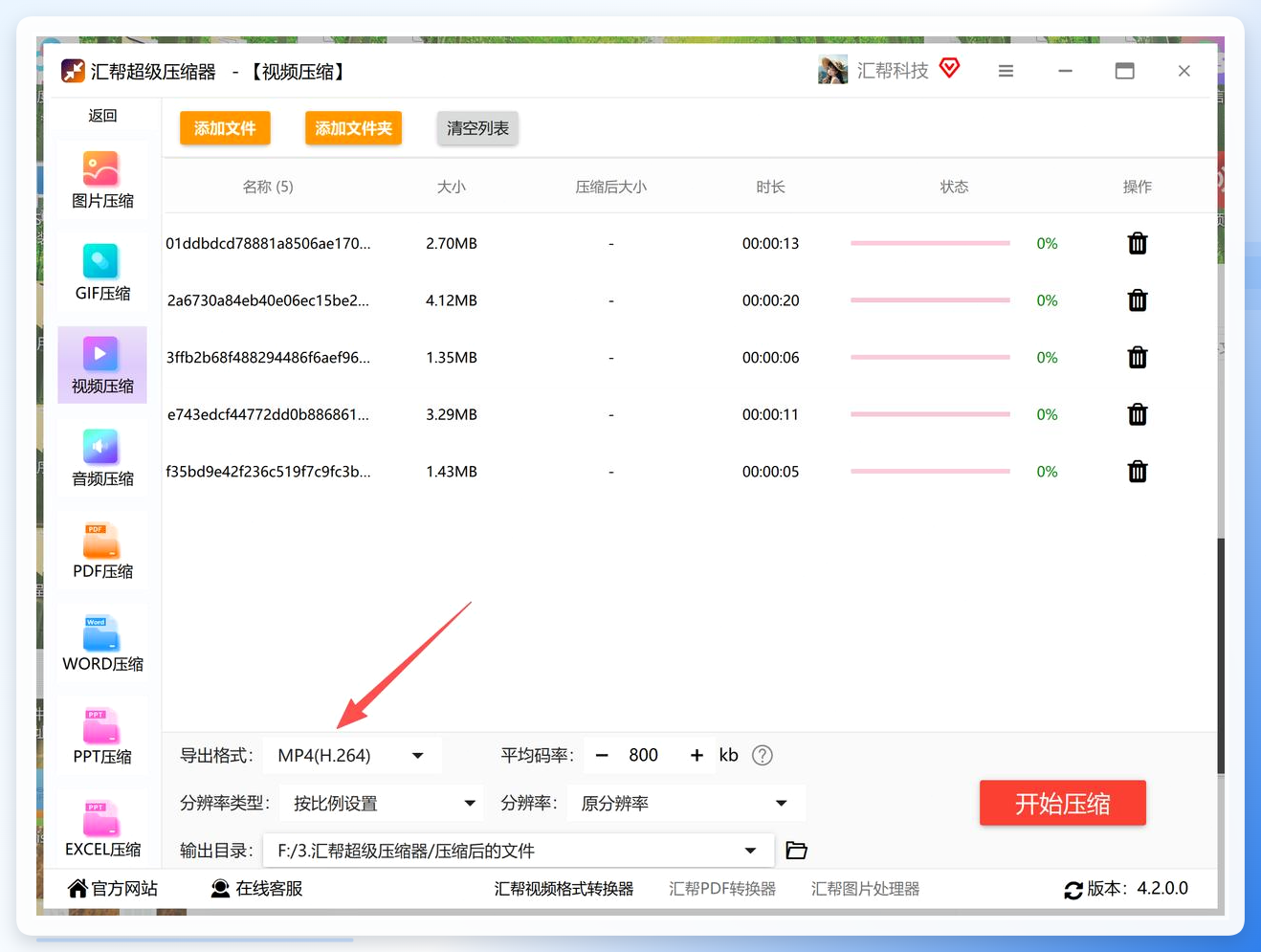Open 在线客服 online support link
This screenshot has height=952, width=1261.
[256, 889]
